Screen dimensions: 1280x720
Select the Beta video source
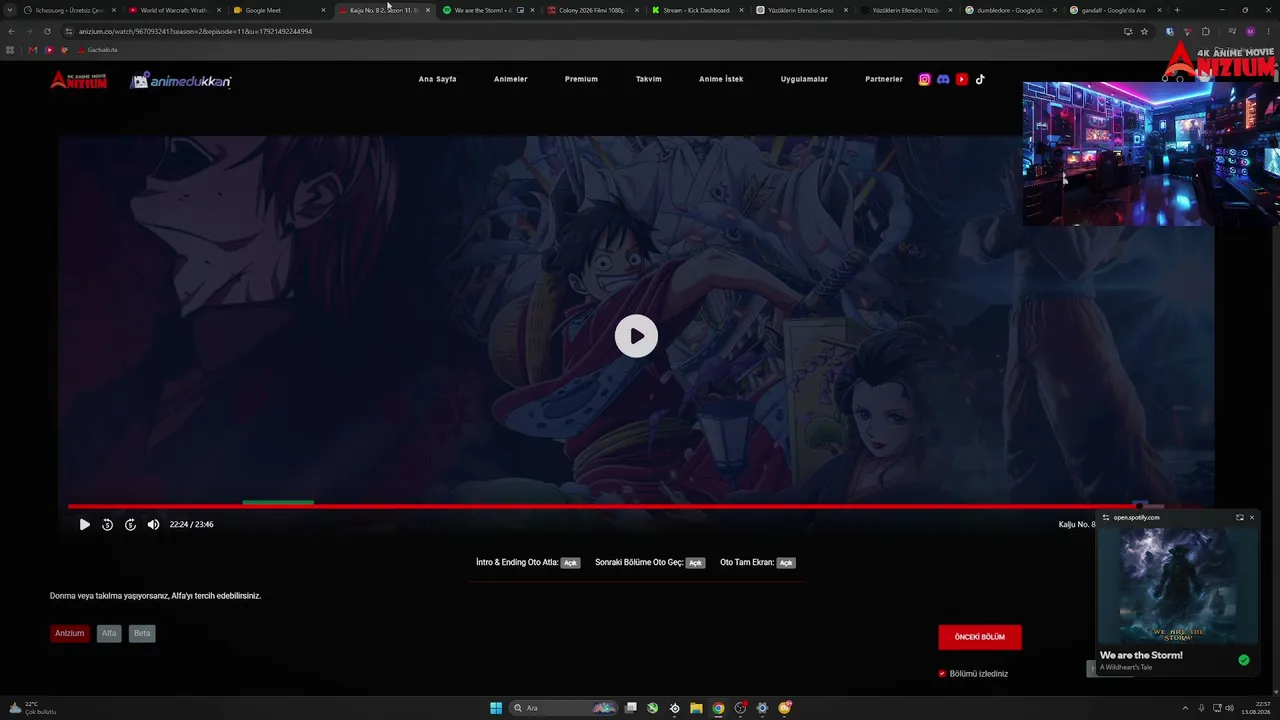[x=142, y=633]
